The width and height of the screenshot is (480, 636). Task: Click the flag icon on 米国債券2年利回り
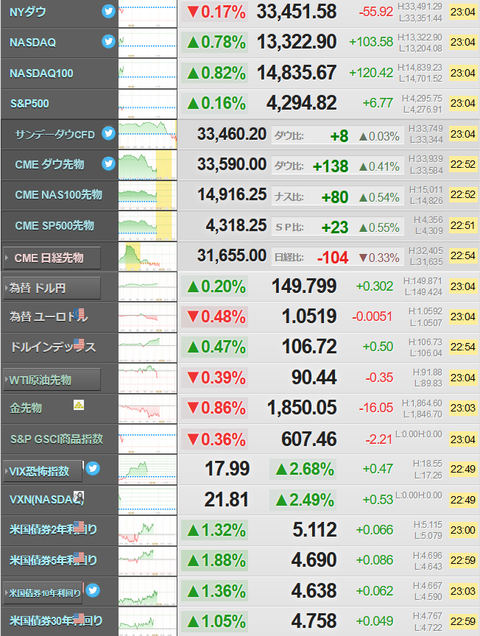pos(79,526)
